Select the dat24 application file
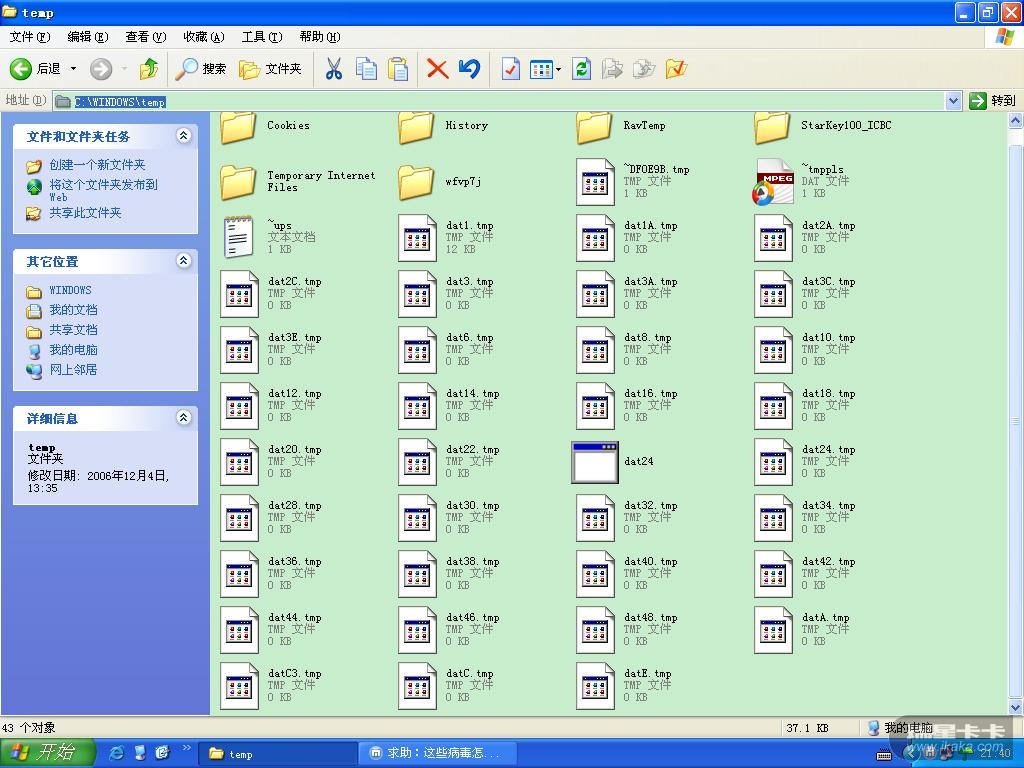1024x768 pixels. [596, 462]
